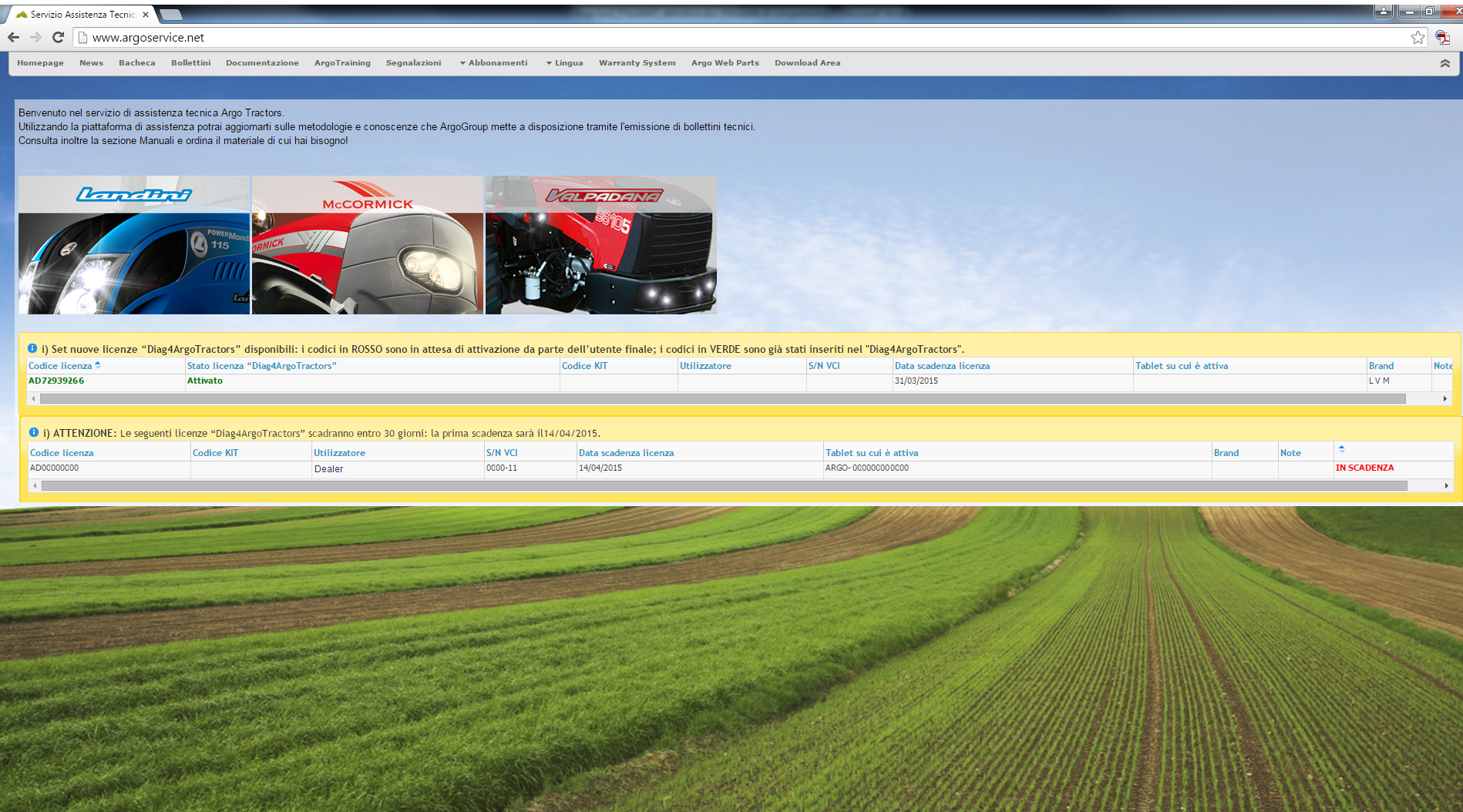Open the blue info icon for new licenses
The width and height of the screenshot is (1463, 812).
coord(32,348)
